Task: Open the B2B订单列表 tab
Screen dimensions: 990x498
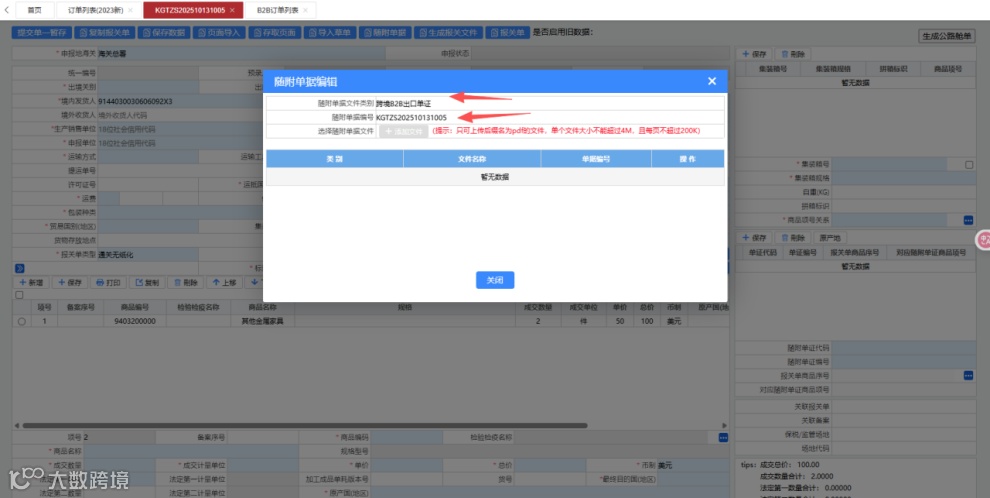Action: pos(278,10)
